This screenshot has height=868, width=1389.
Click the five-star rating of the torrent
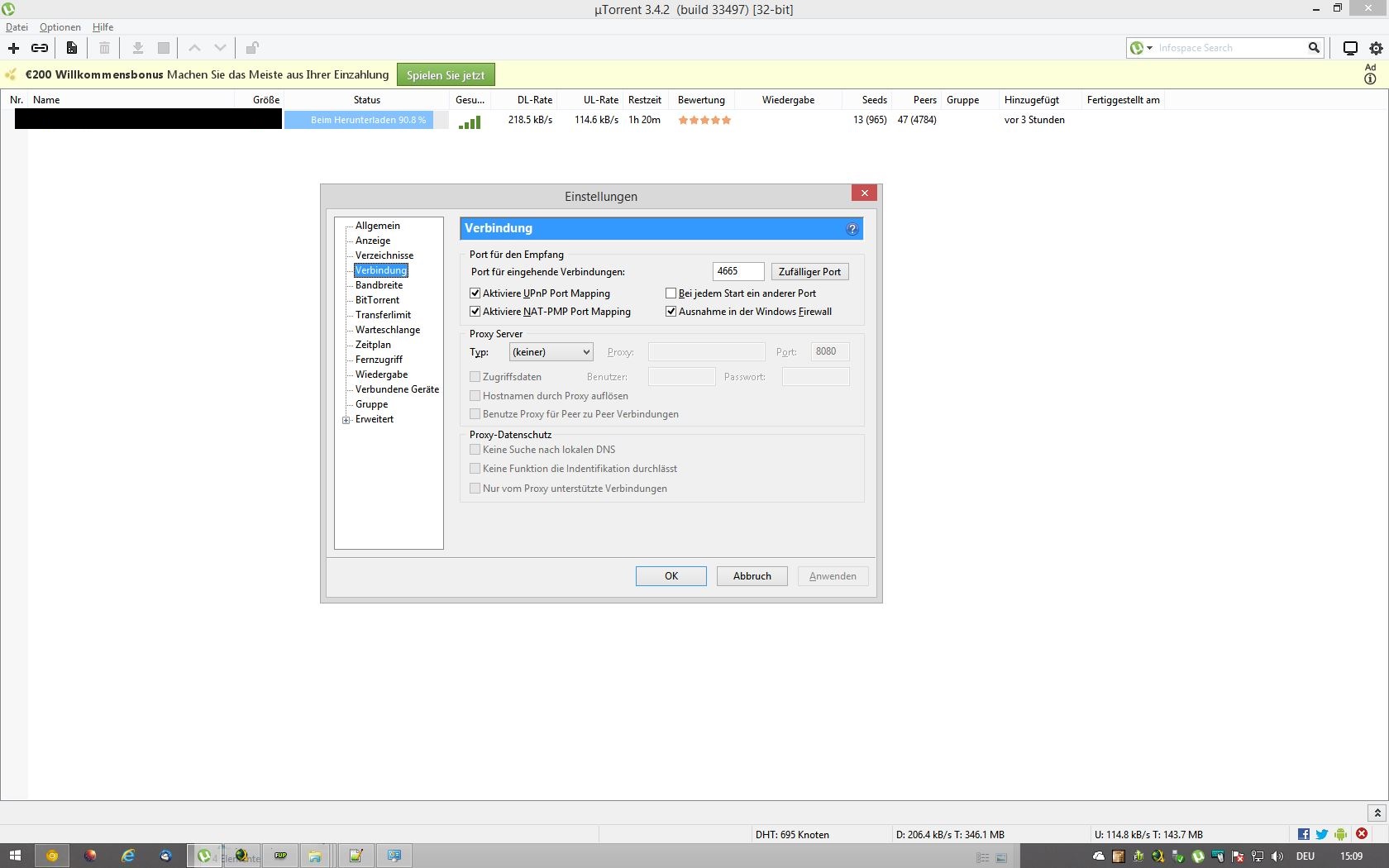pyautogui.click(x=704, y=120)
